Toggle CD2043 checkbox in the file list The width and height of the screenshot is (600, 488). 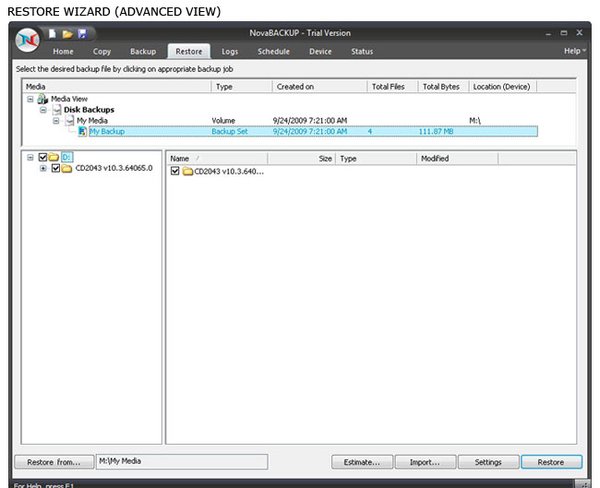[175, 172]
